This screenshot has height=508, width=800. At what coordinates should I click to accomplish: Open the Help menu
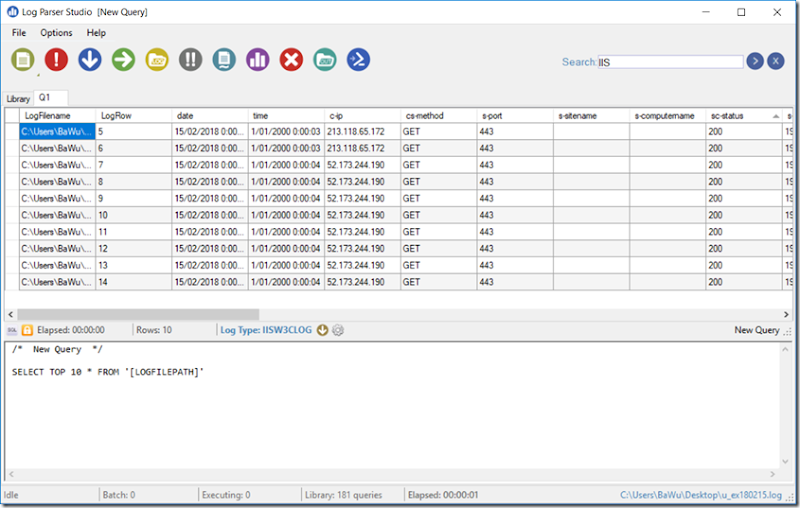click(x=96, y=33)
